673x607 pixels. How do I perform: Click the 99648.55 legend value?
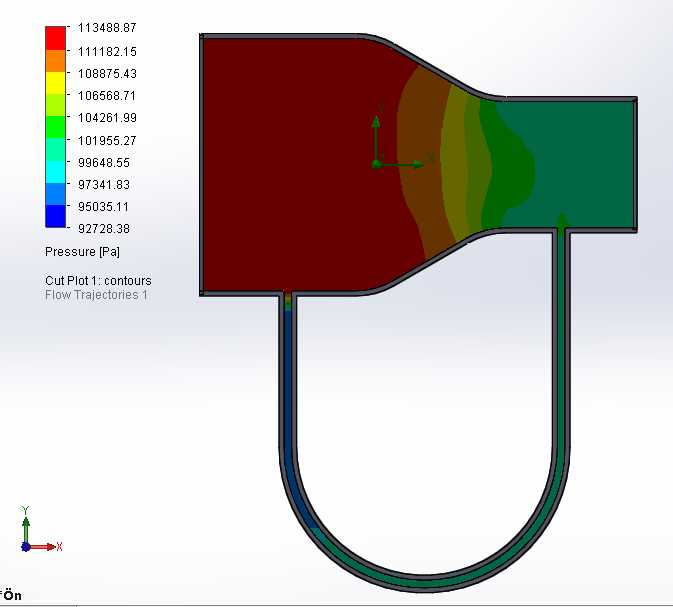104,163
